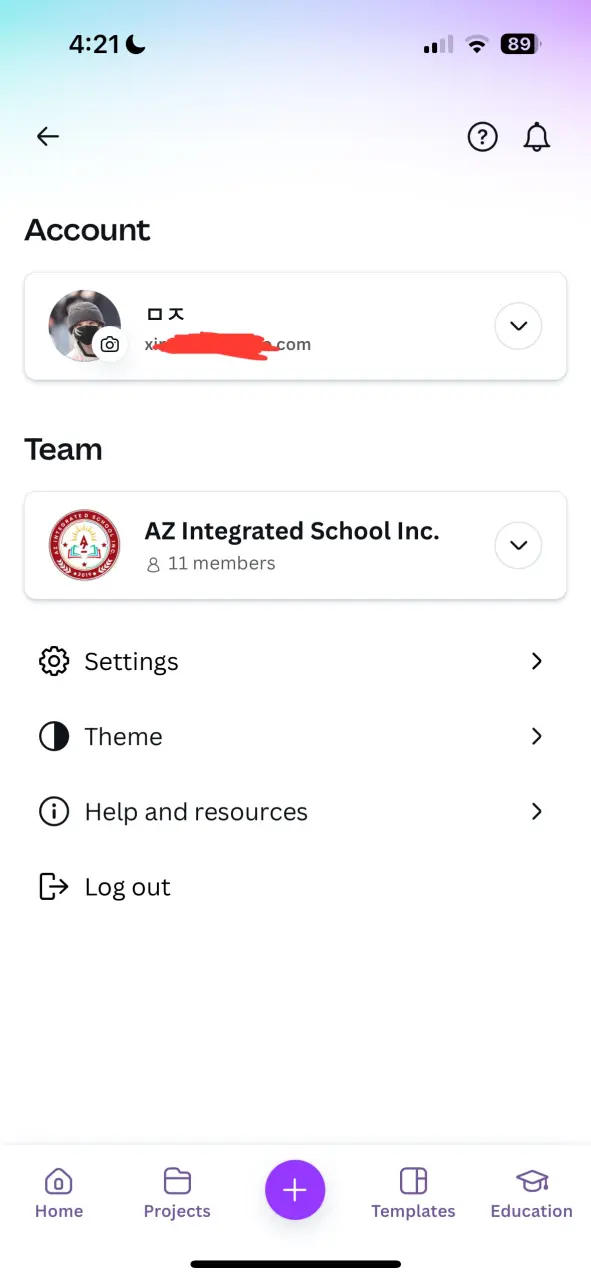Switch to the Templates tab
Image resolution: width=591 pixels, height=1280 pixels.
[x=413, y=1194]
